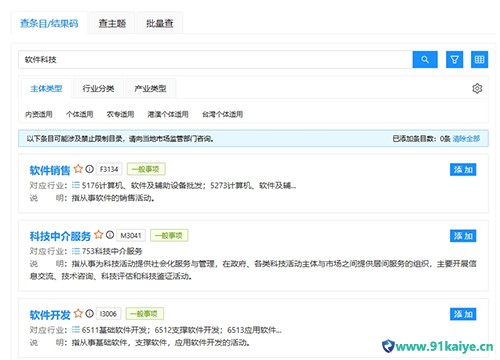
Task: Click 清除全部 link
Action: (466, 138)
